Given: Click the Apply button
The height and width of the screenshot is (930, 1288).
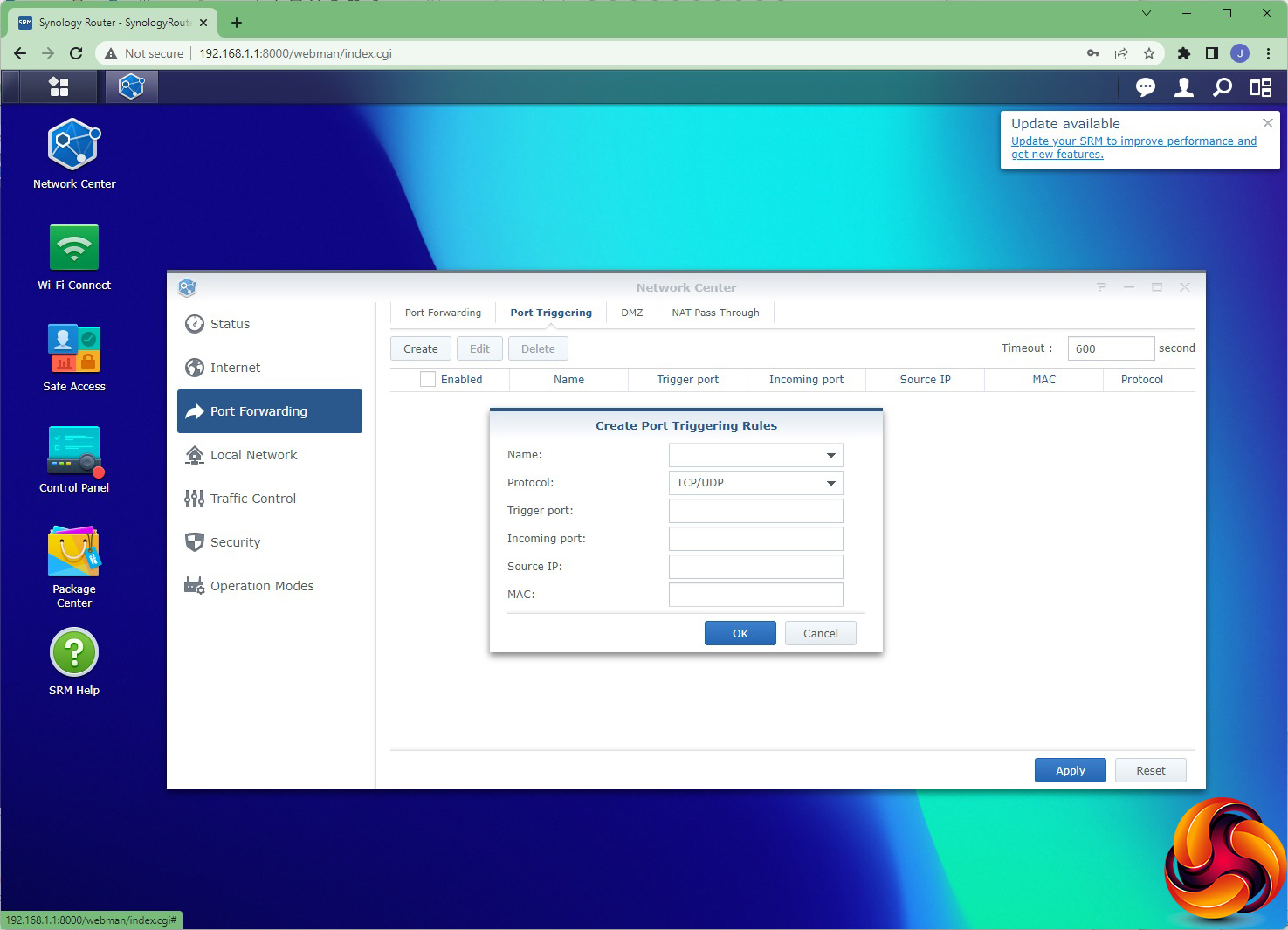Looking at the screenshot, I should pyautogui.click(x=1071, y=770).
